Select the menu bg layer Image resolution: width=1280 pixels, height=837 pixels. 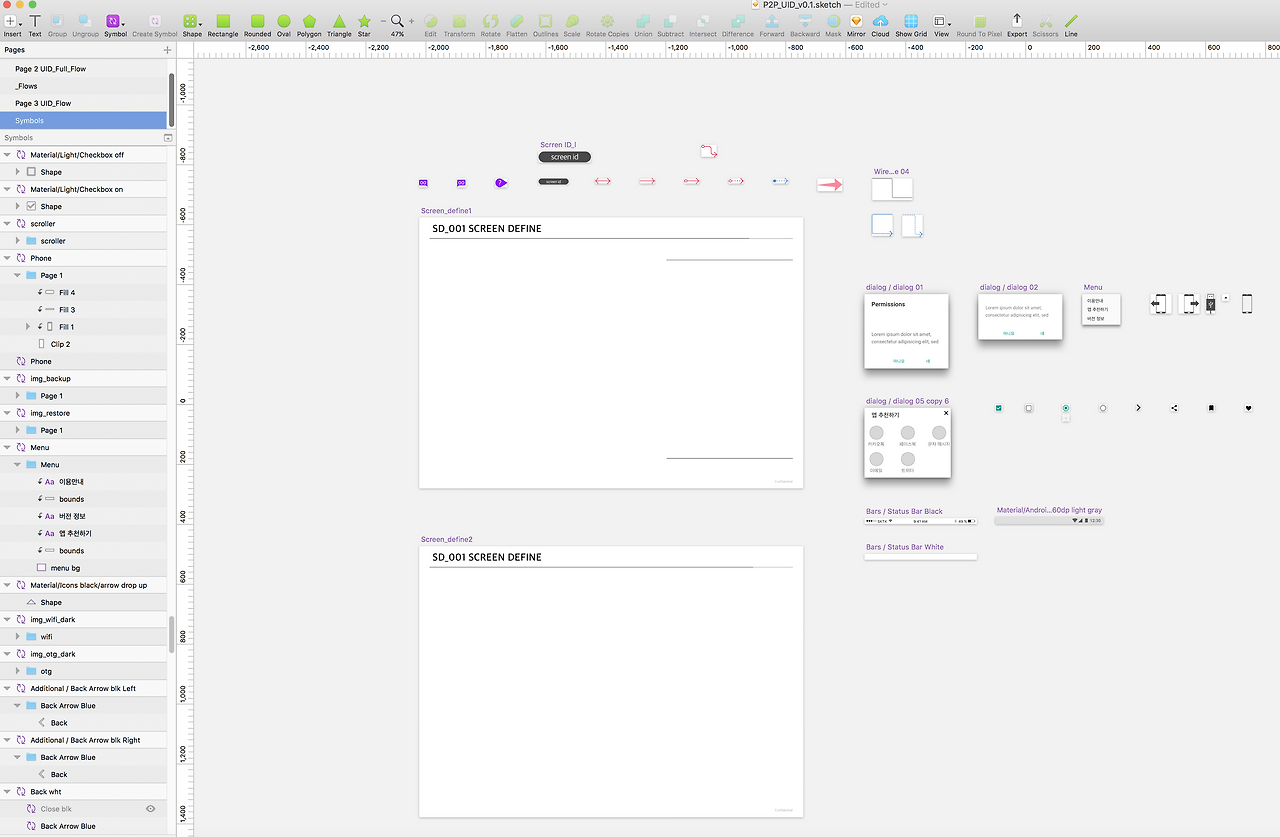pyautogui.click(x=83, y=568)
